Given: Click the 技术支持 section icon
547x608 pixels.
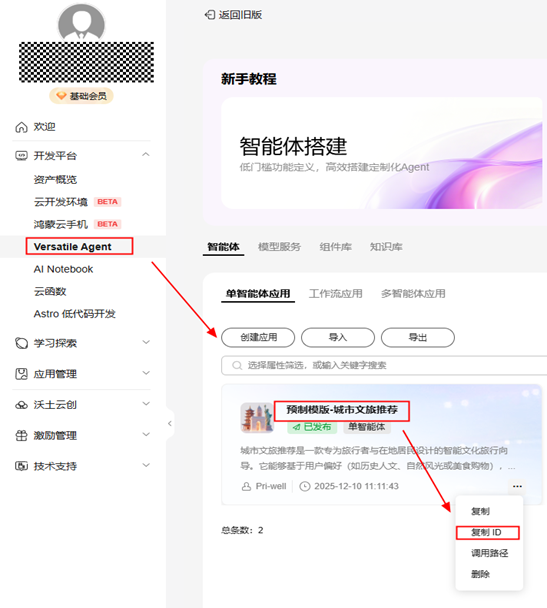Looking at the screenshot, I should tap(21, 466).
